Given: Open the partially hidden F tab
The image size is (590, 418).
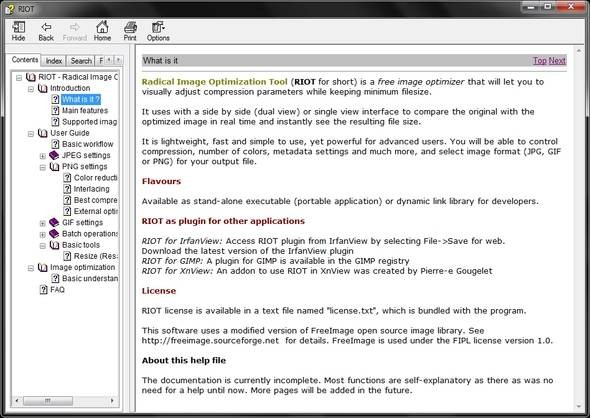Looking at the screenshot, I should tap(100, 61).
